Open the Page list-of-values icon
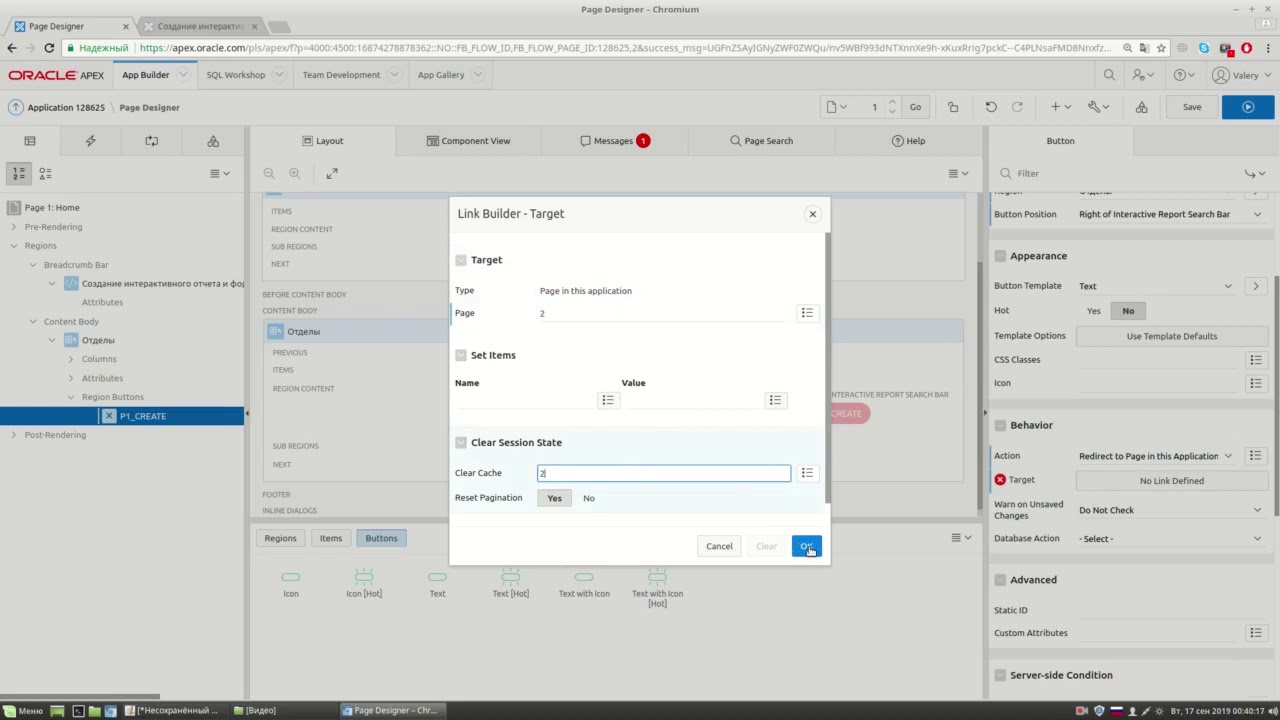This screenshot has width=1280, height=720. pyautogui.click(x=807, y=313)
